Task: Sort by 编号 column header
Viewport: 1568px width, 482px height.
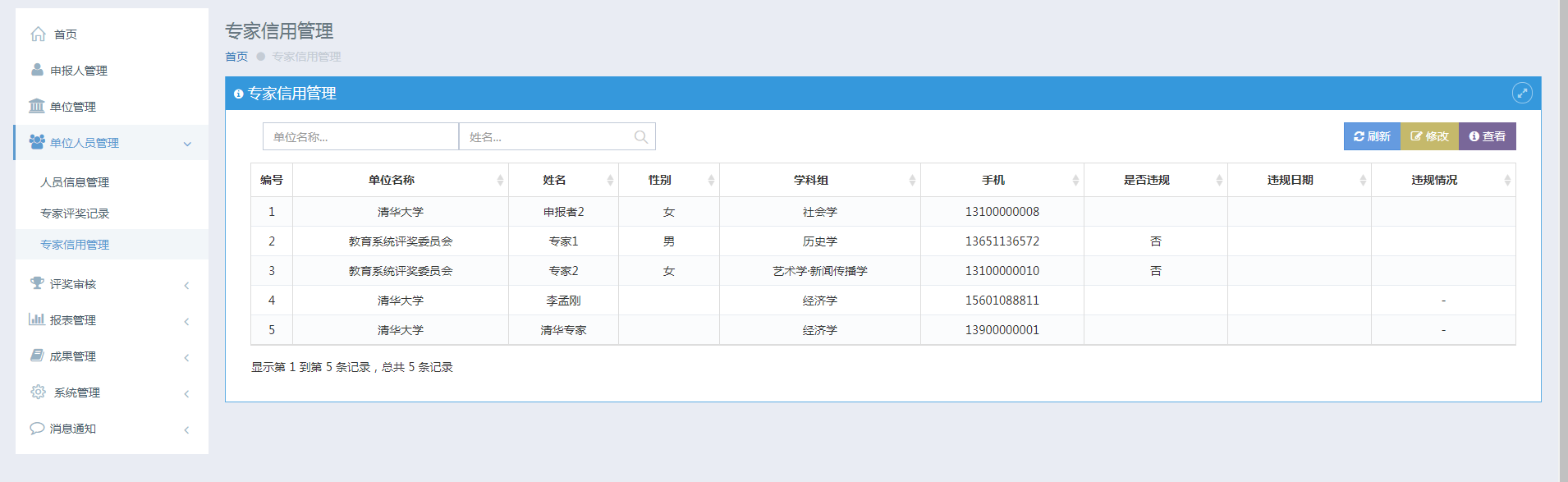Action: [x=272, y=180]
